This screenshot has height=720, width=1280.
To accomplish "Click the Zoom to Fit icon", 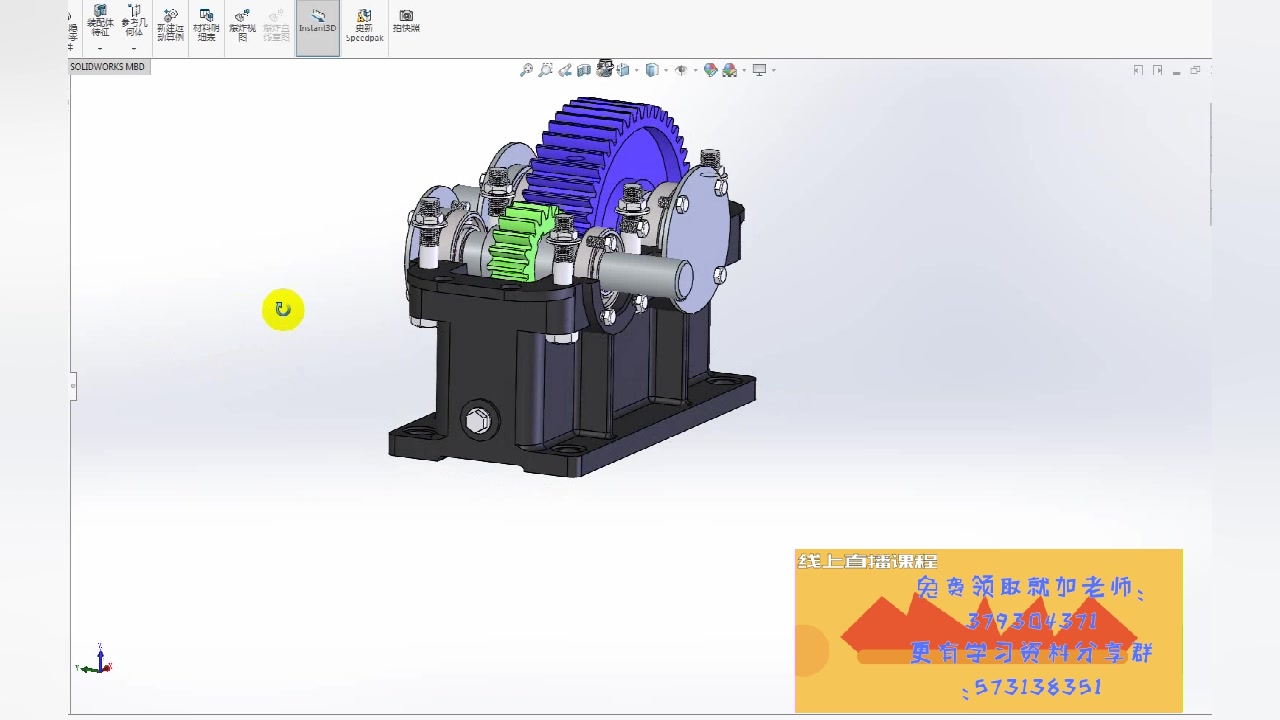I will point(527,70).
